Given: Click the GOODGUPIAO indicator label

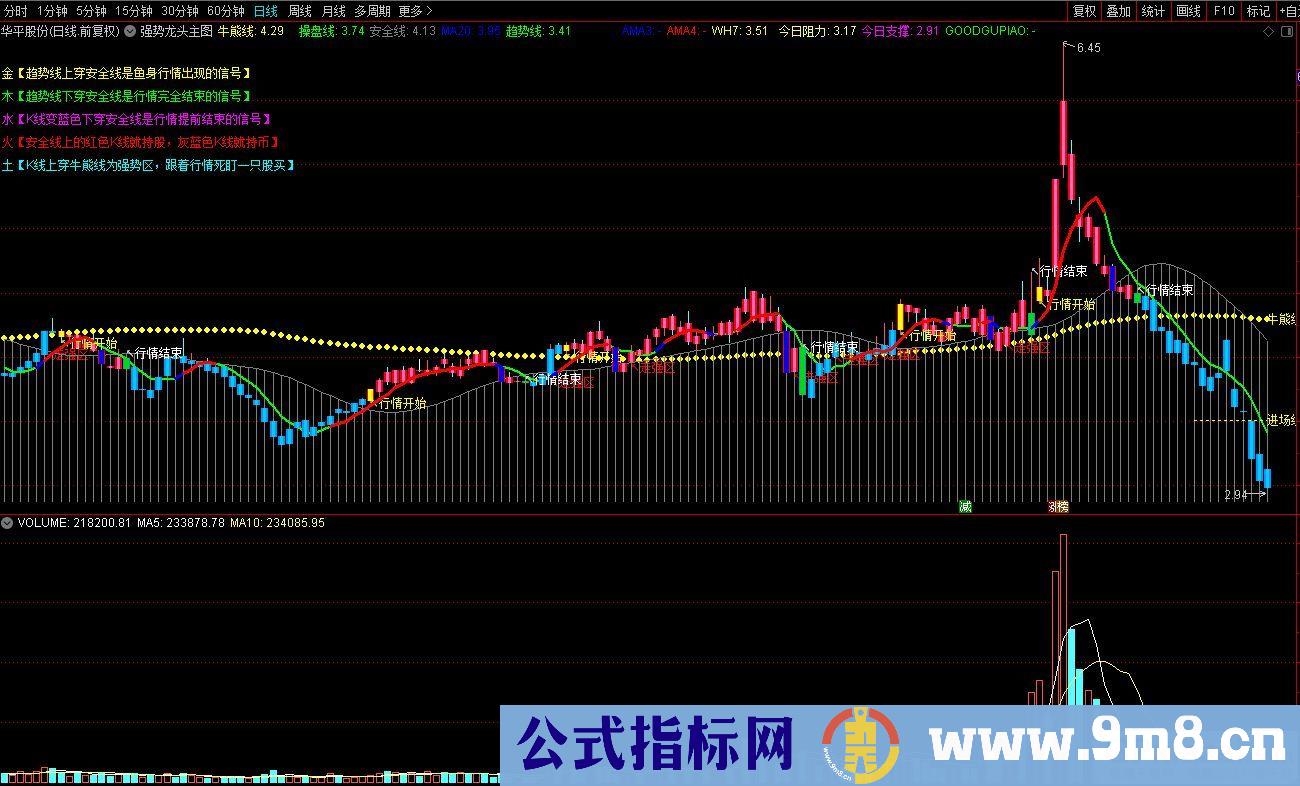Looking at the screenshot, I should click(990, 31).
